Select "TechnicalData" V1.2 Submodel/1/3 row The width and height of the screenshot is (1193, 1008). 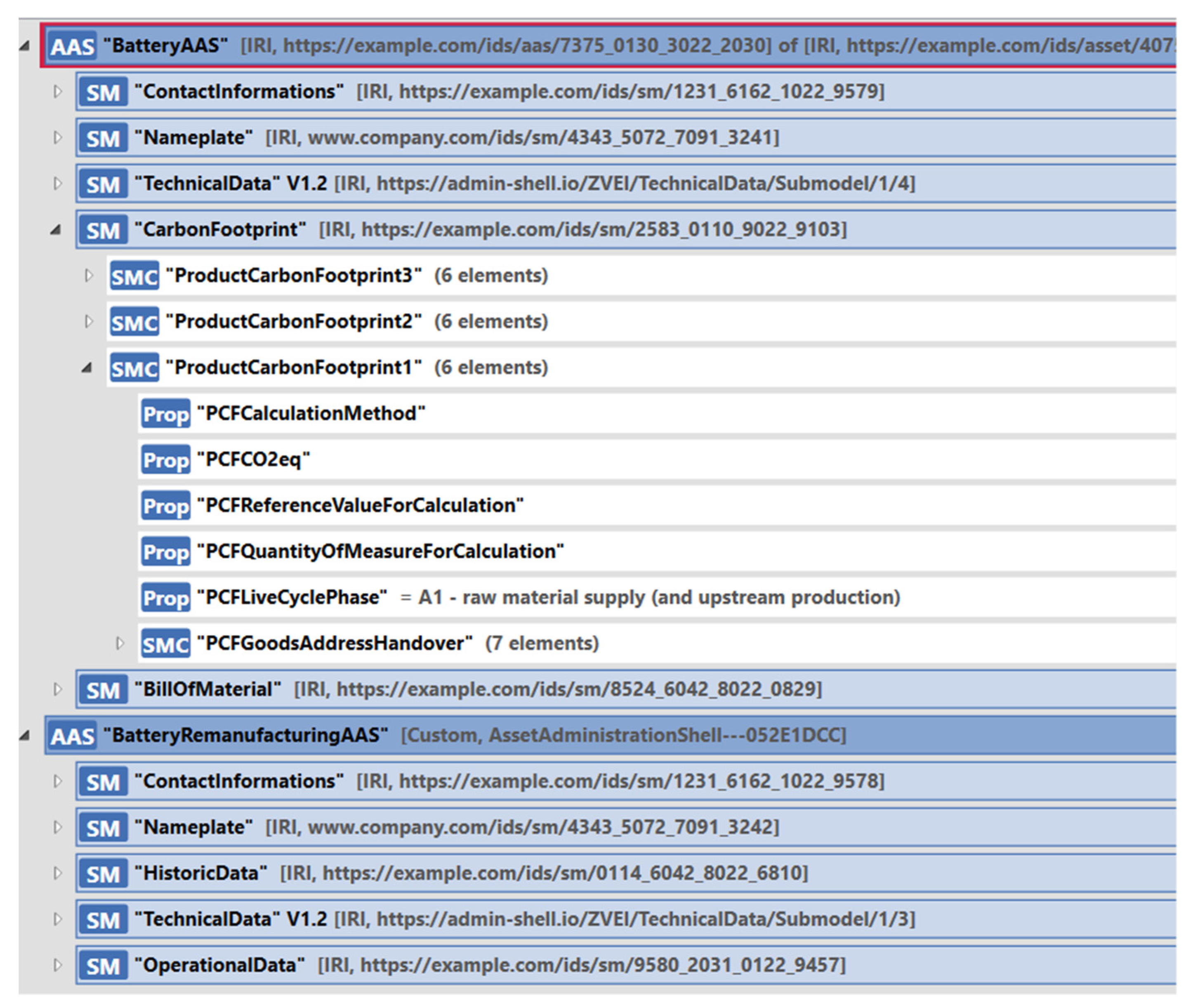point(626,919)
